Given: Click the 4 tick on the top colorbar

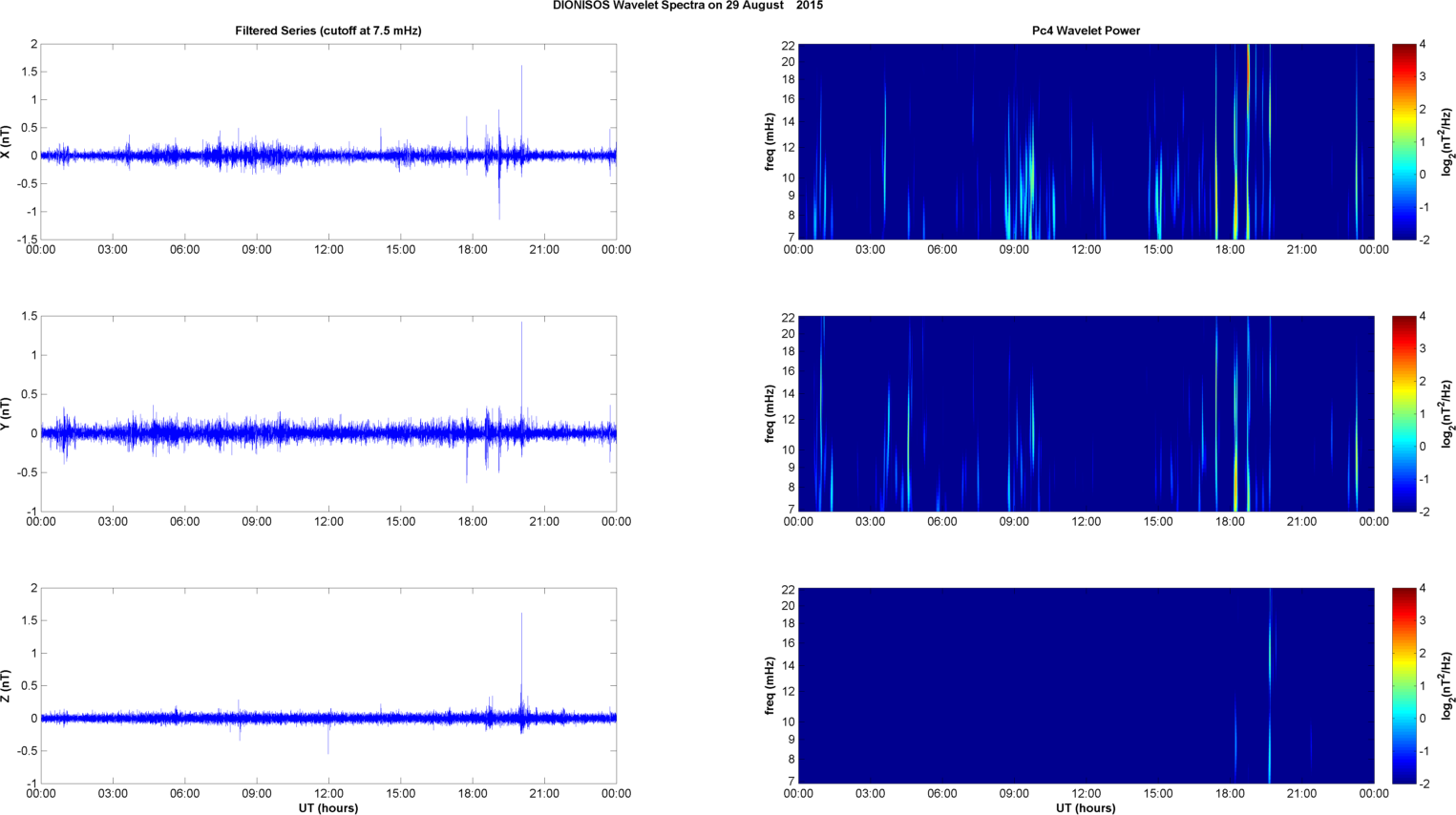Looking at the screenshot, I should (x=1424, y=44).
